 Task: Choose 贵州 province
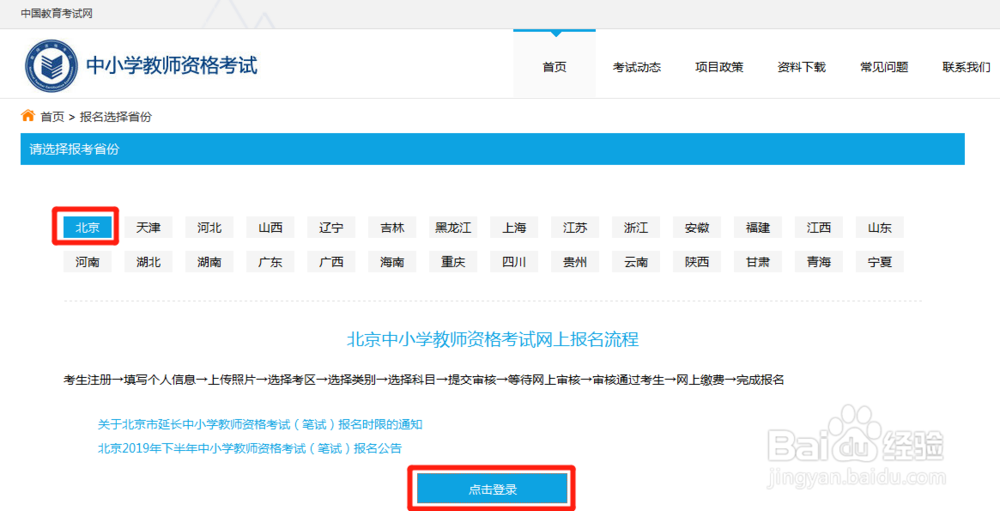[575, 262]
